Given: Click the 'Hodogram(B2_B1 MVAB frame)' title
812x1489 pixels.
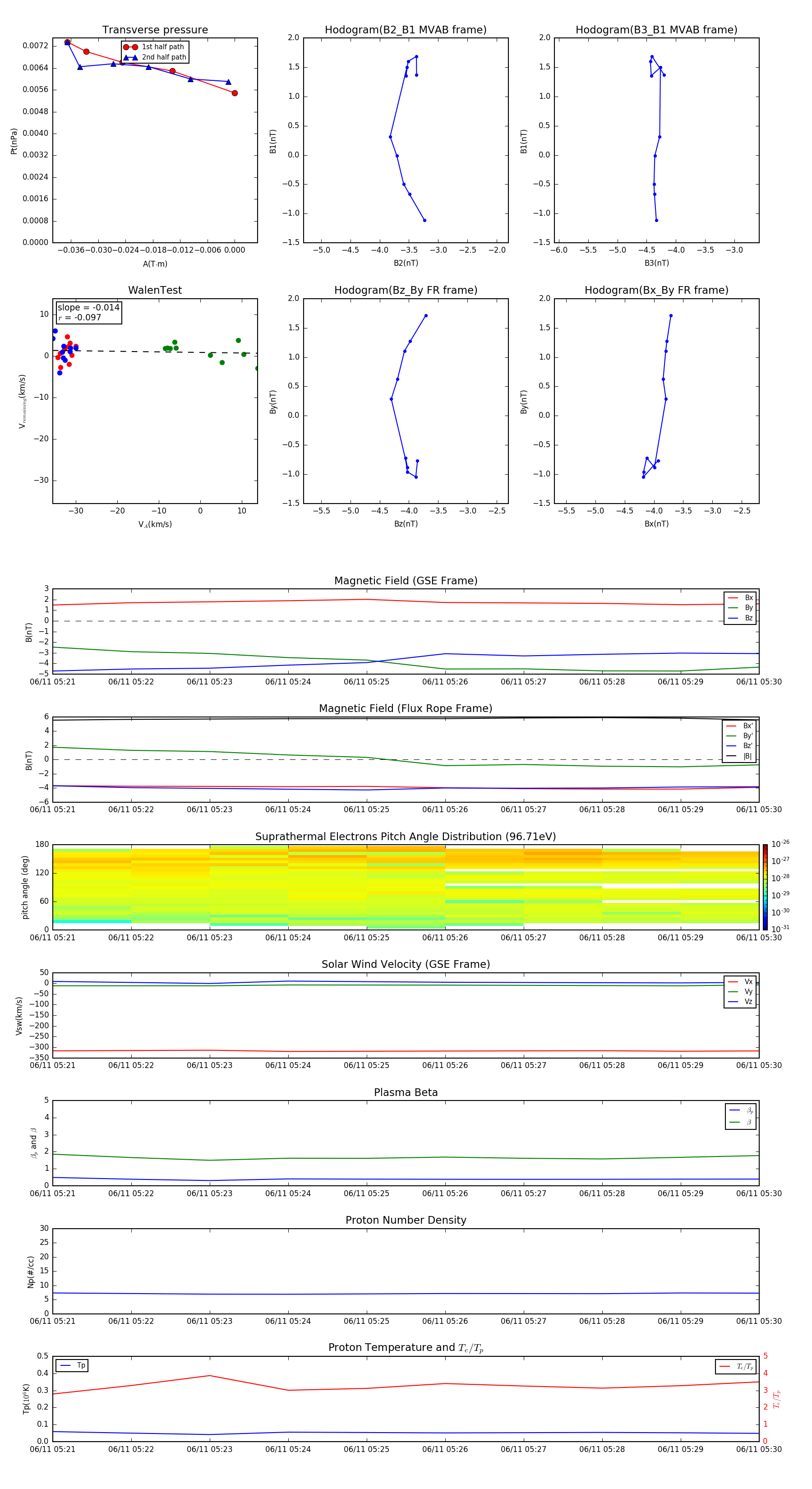Looking at the screenshot, I should coord(406,30).
